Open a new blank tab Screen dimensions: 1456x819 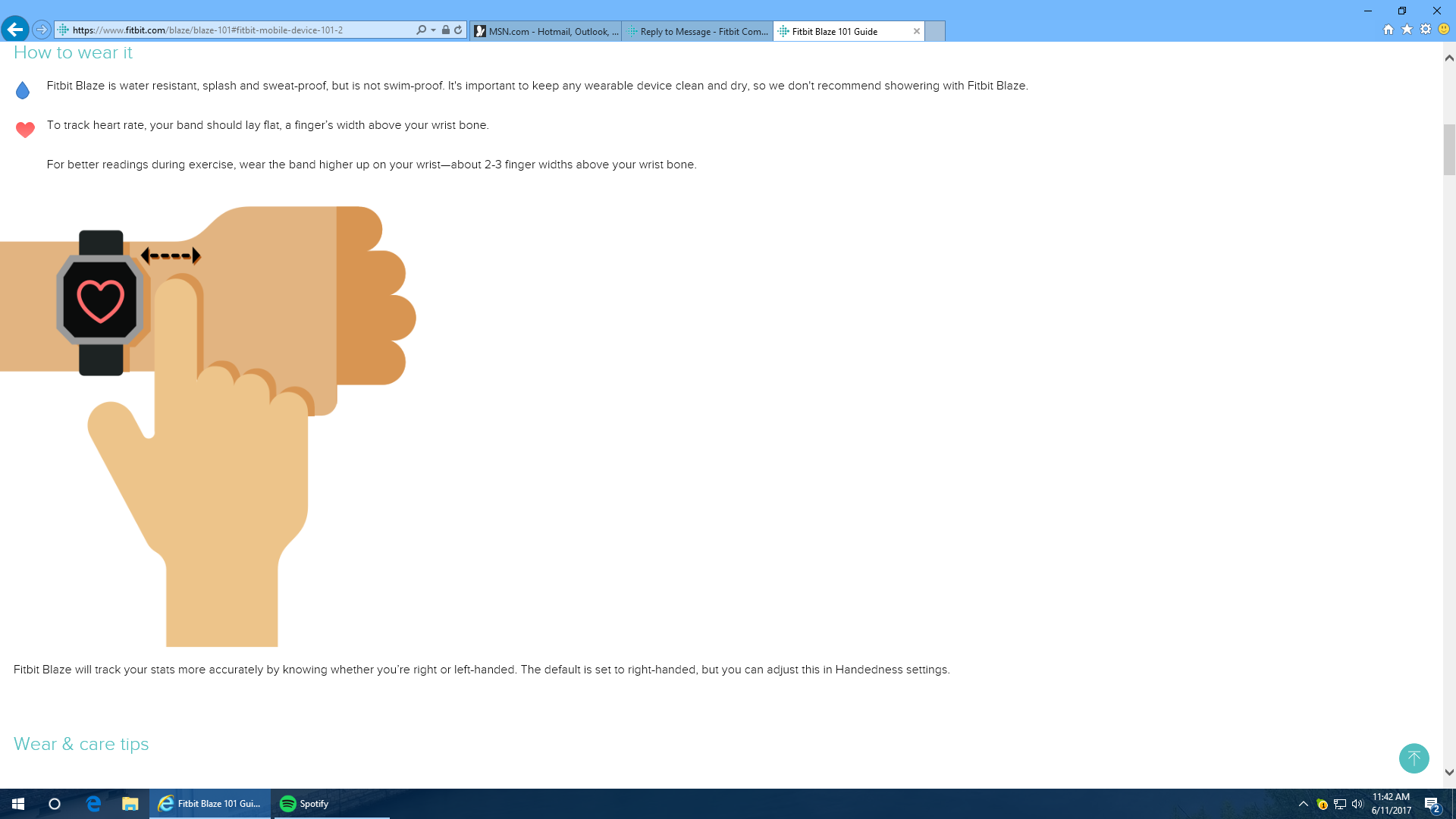click(935, 31)
